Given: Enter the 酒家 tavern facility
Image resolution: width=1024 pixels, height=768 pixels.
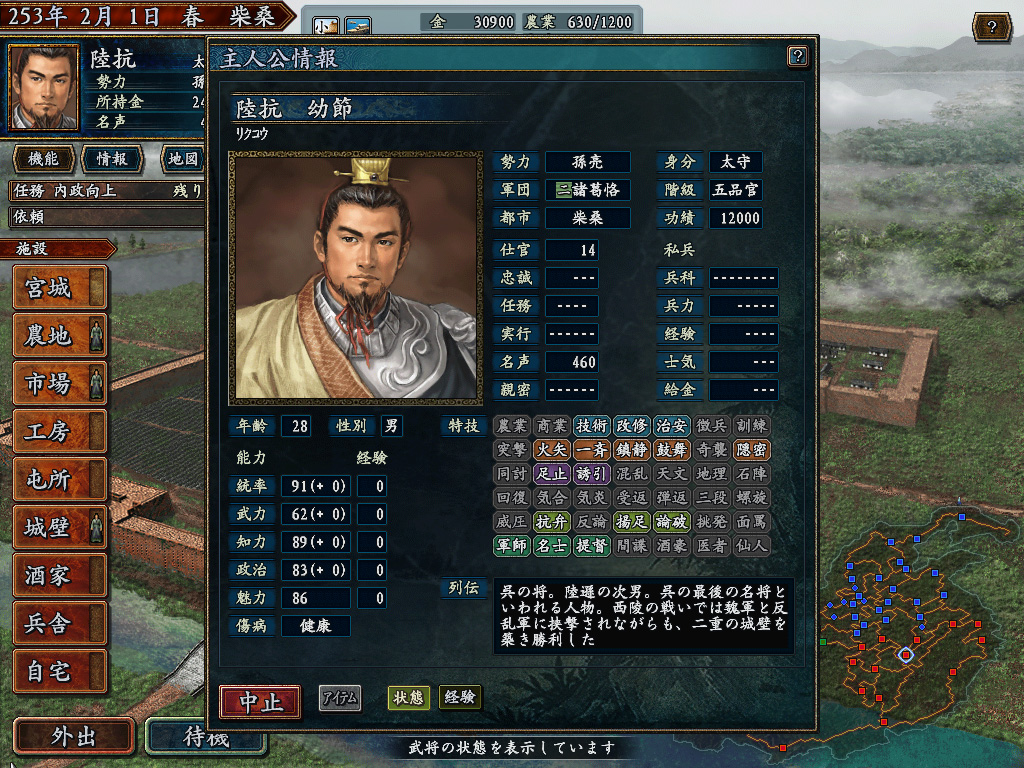Looking at the screenshot, I should [x=59, y=576].
